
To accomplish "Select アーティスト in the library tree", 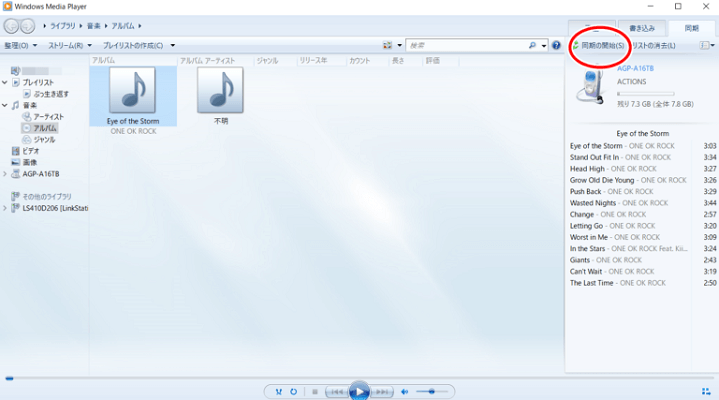I will click(x=48, y=117).
